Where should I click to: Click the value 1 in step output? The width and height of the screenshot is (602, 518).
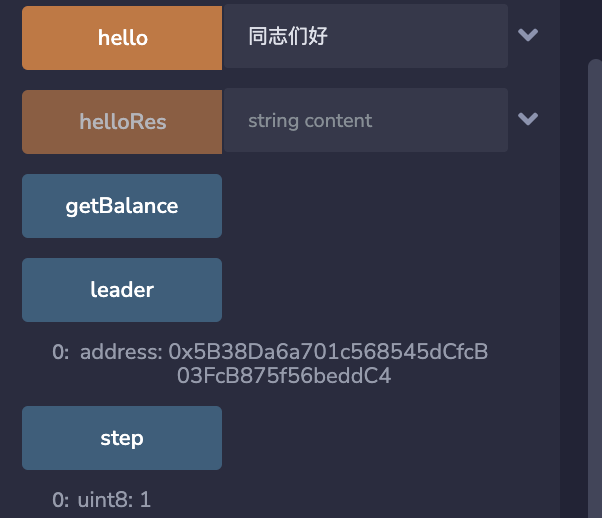[x=146, y=500]
